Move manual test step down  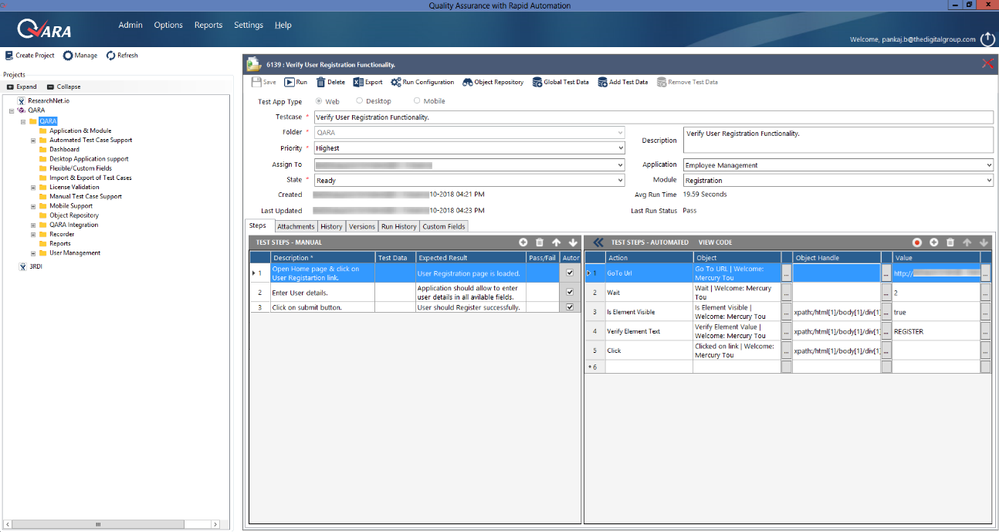[573, 243]
